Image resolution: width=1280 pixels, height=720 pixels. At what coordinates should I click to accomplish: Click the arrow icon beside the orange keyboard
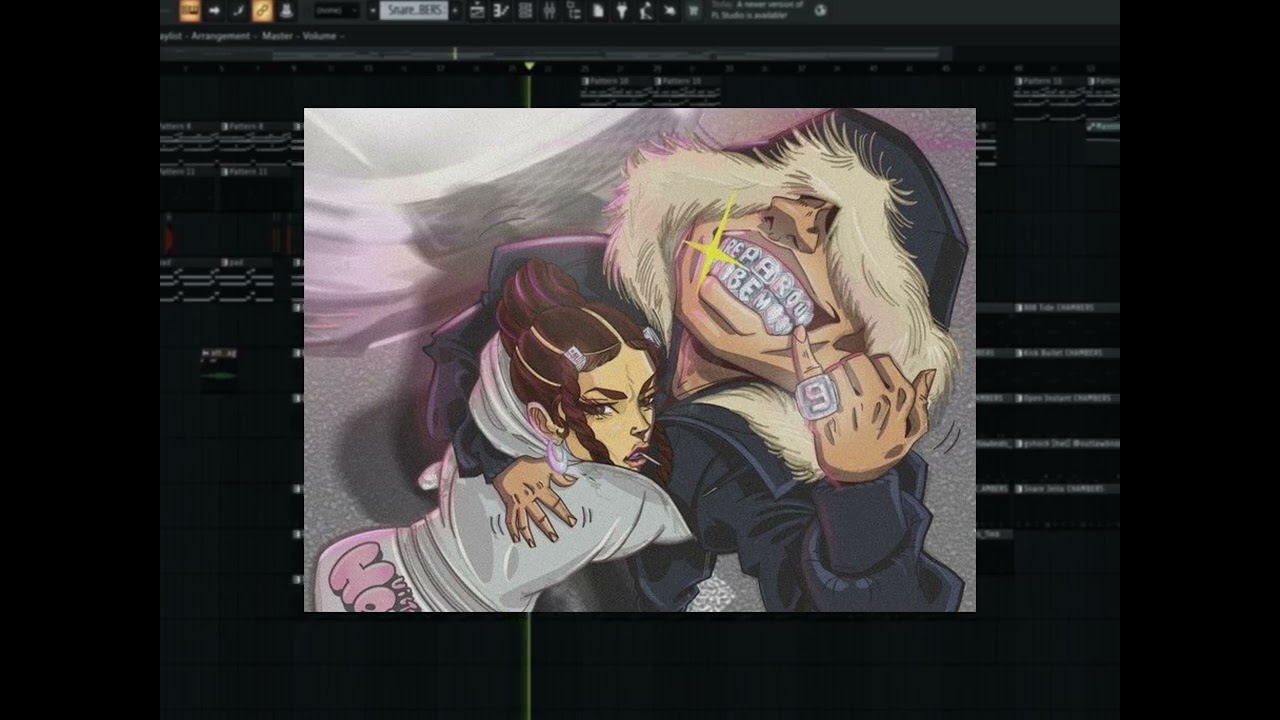214,10
